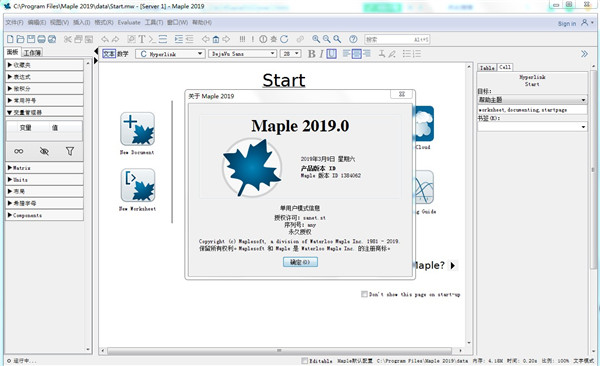Click the variable manager filter funnel icon
The height and width of the screenshot is (366, 600).
coord(70,151)
